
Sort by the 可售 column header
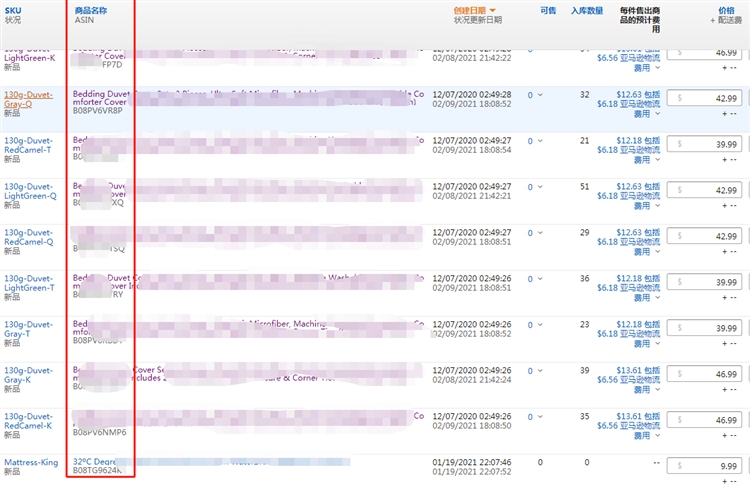tap(548, 10)
